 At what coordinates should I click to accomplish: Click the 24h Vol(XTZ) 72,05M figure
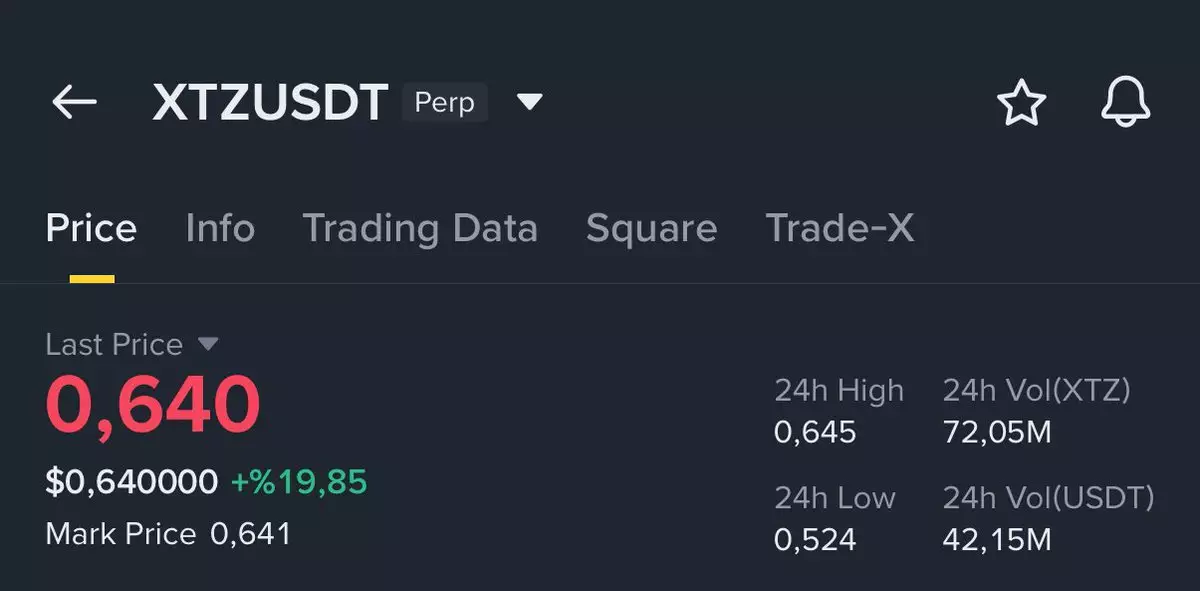pyautogui.click(x=997, y=432)
